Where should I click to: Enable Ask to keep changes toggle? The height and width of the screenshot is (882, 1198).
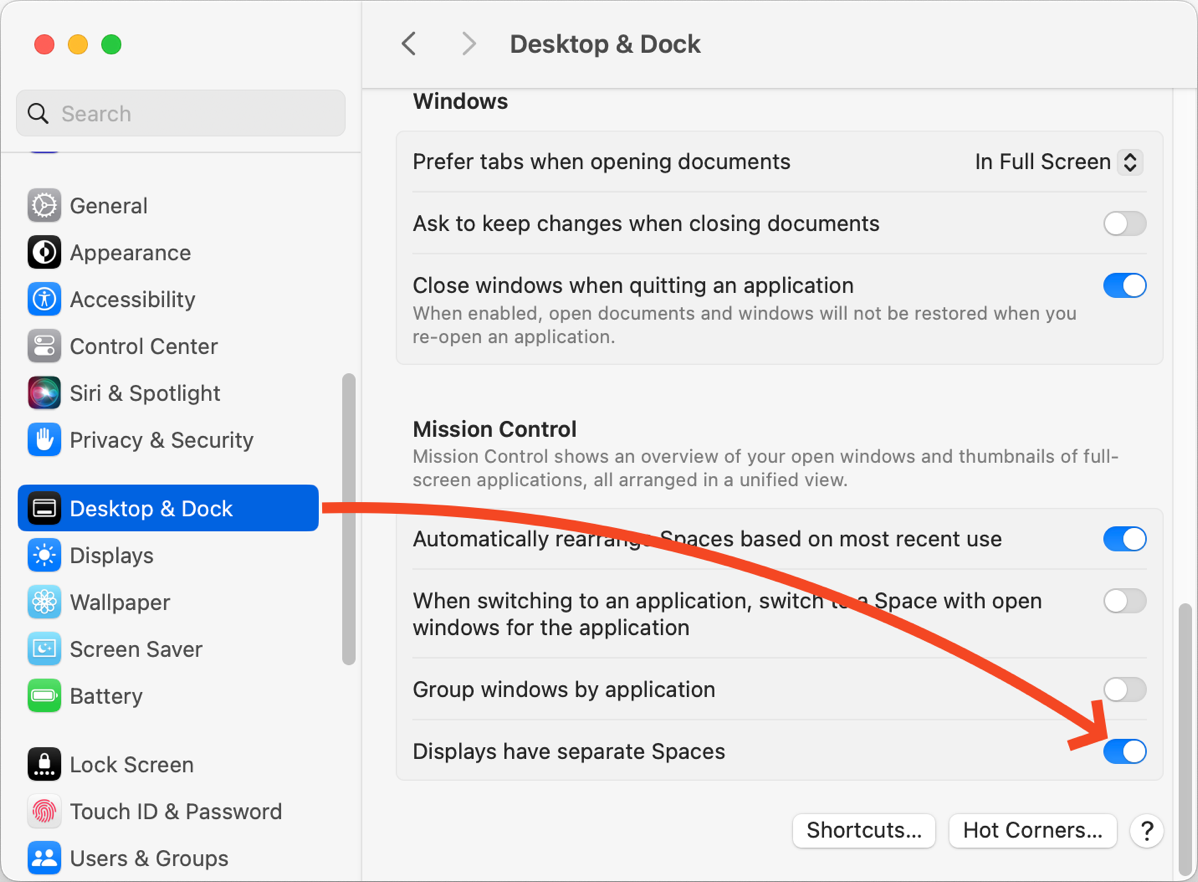coord(1124,224)
